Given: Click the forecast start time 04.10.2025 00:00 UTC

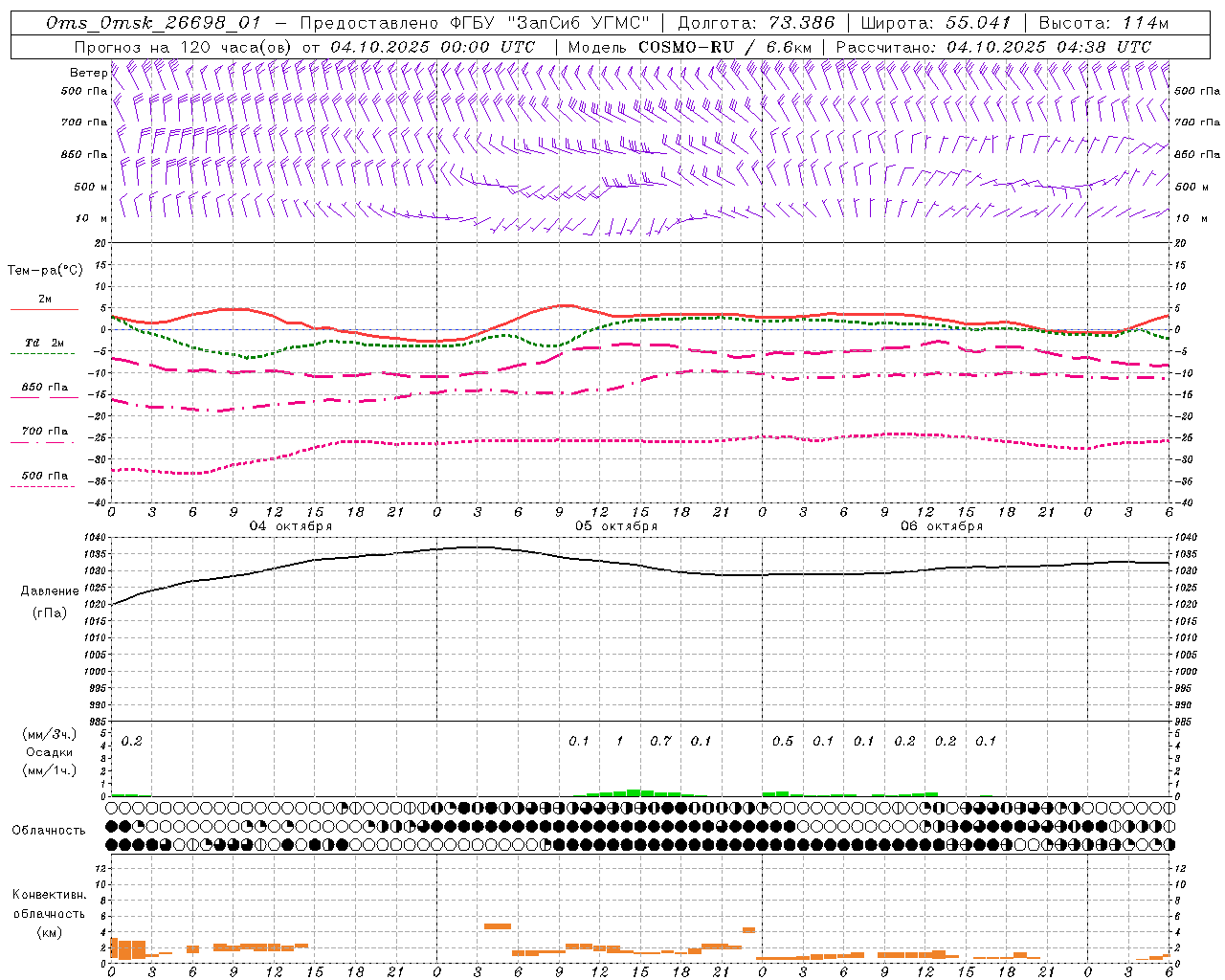Looking at the screenshot, I should pos(433,46).
